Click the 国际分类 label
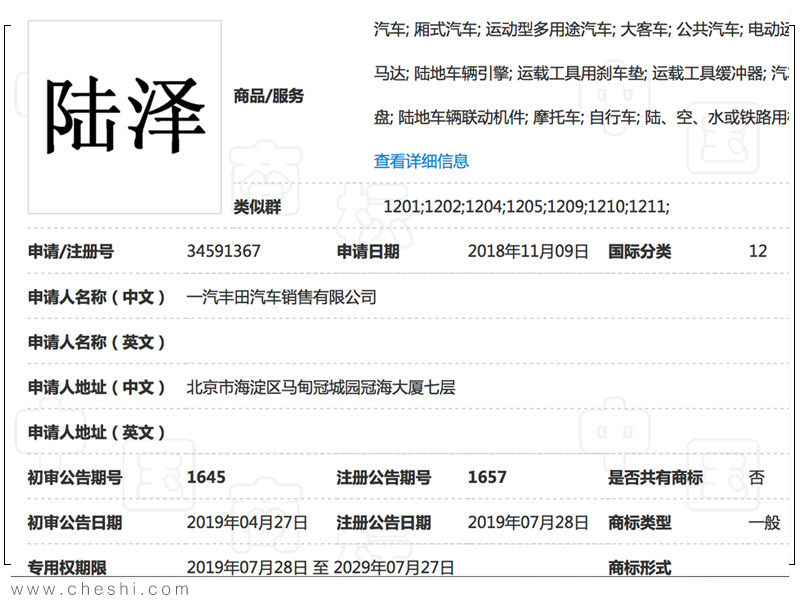The image size is (800, 600). [x=639, y=252]
